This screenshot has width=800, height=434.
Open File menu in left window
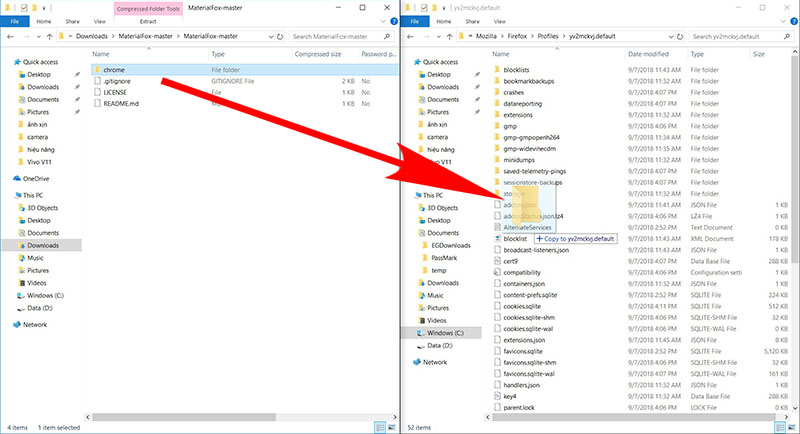(15, 21)
